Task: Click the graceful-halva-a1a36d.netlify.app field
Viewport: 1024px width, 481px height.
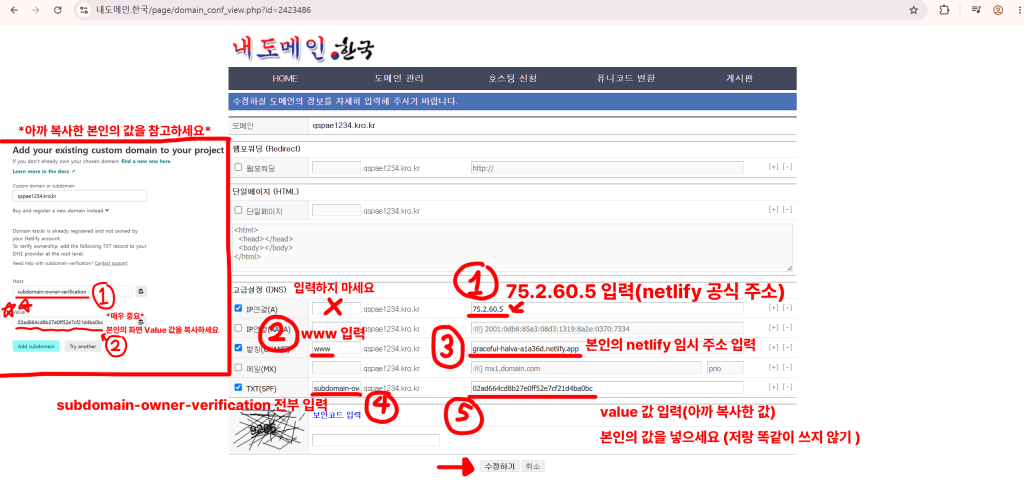Action: pyautogui.click(x=607, y=348)
